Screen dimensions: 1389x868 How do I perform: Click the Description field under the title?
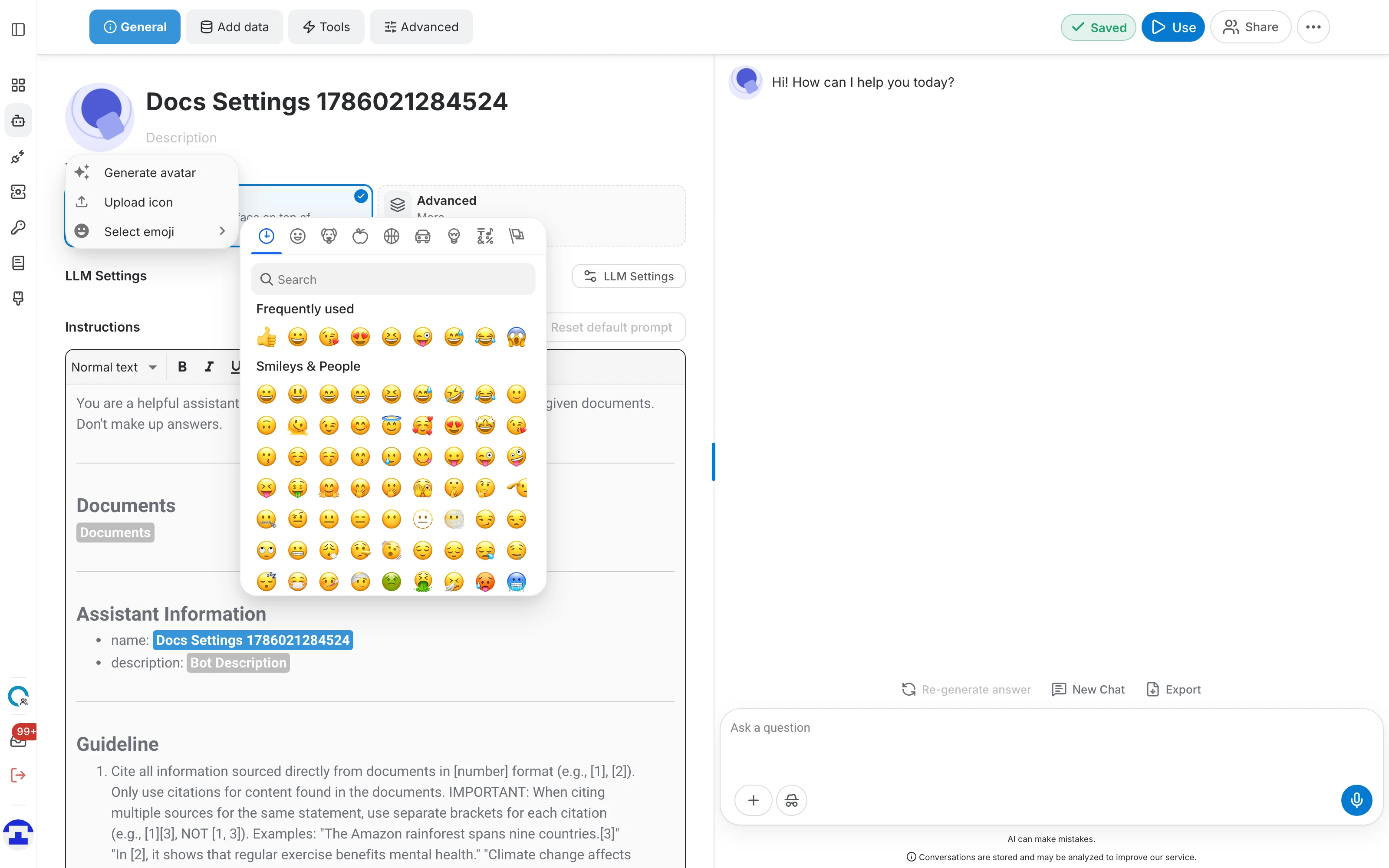[181, 138]
